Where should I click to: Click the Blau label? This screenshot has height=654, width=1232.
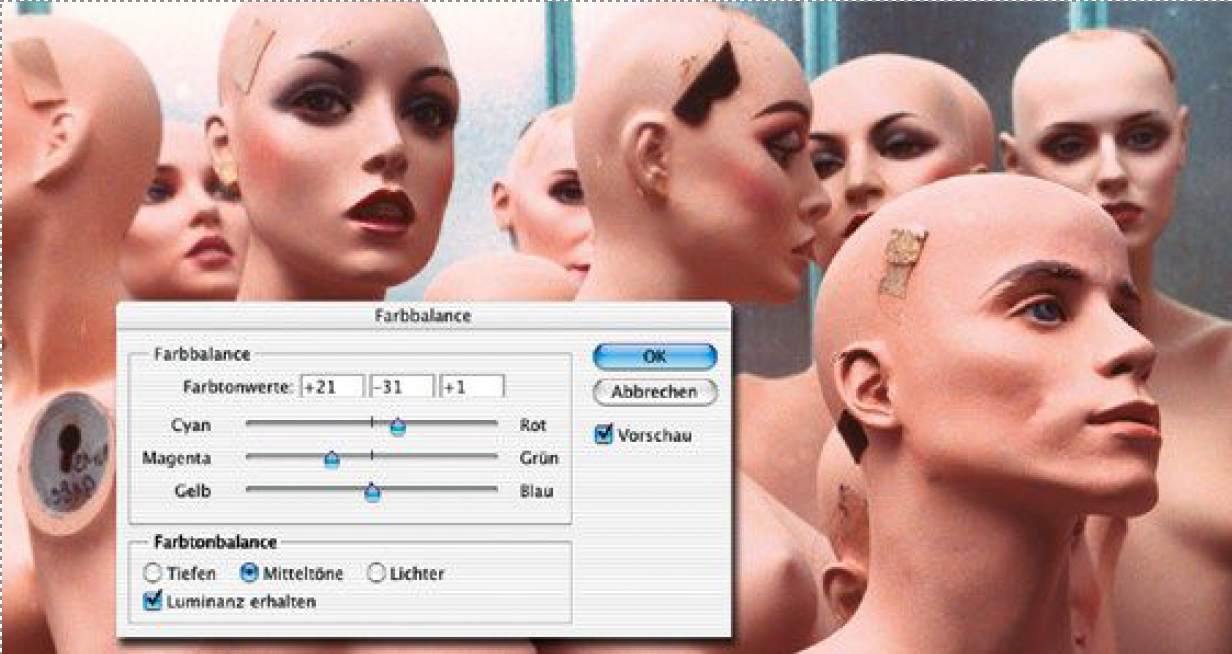[536, 491]
